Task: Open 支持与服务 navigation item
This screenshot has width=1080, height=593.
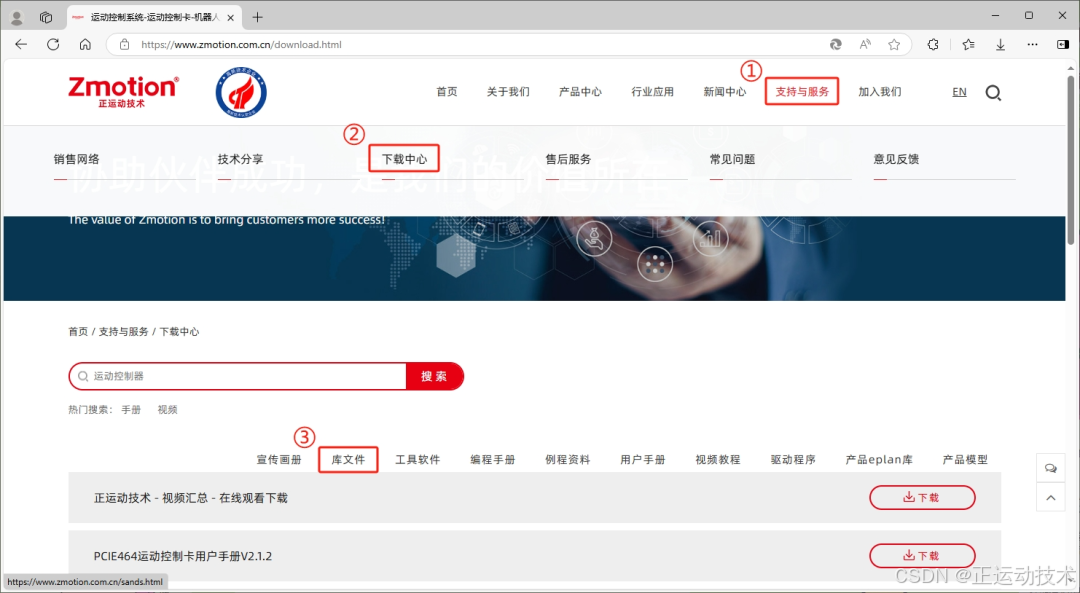Action: pyautogui.click(x=802, y=92)
